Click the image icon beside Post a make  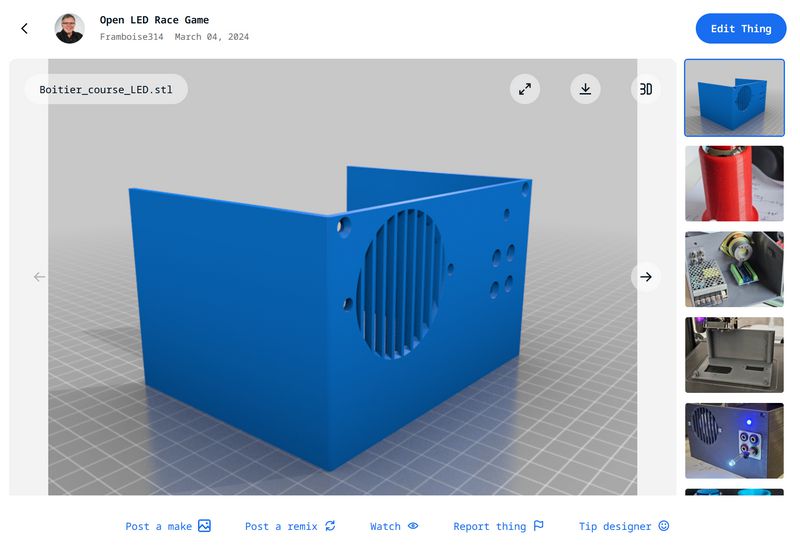204,526
